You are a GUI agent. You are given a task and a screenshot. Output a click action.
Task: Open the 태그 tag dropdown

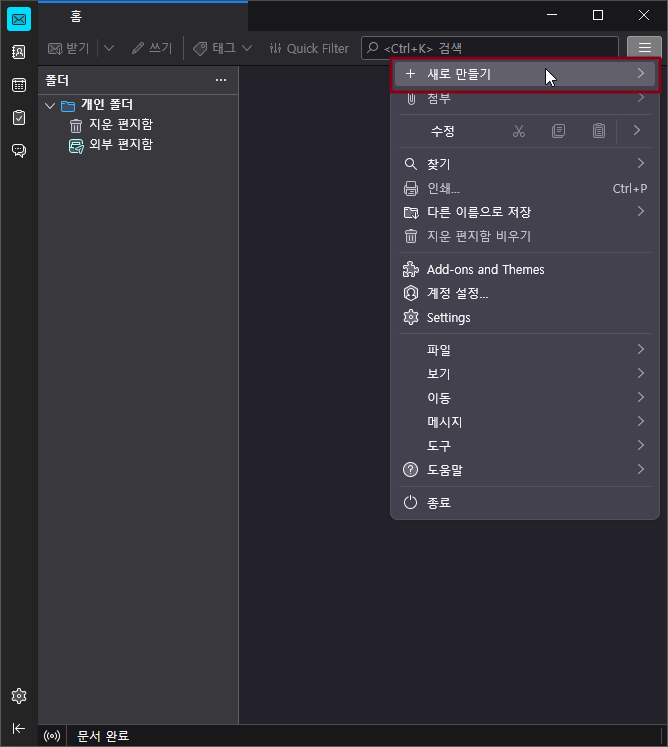coord(223,48)
